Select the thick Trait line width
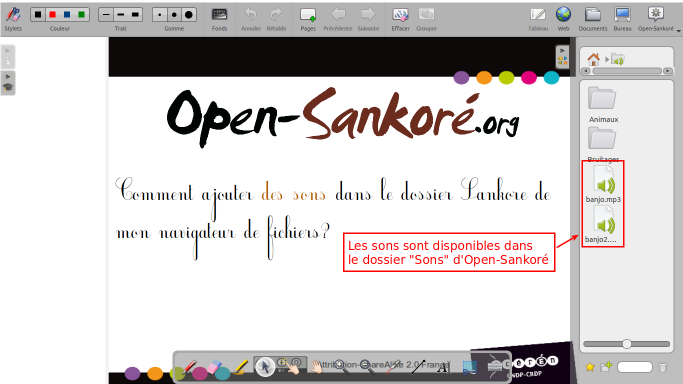683x384 pixels. 135,15
